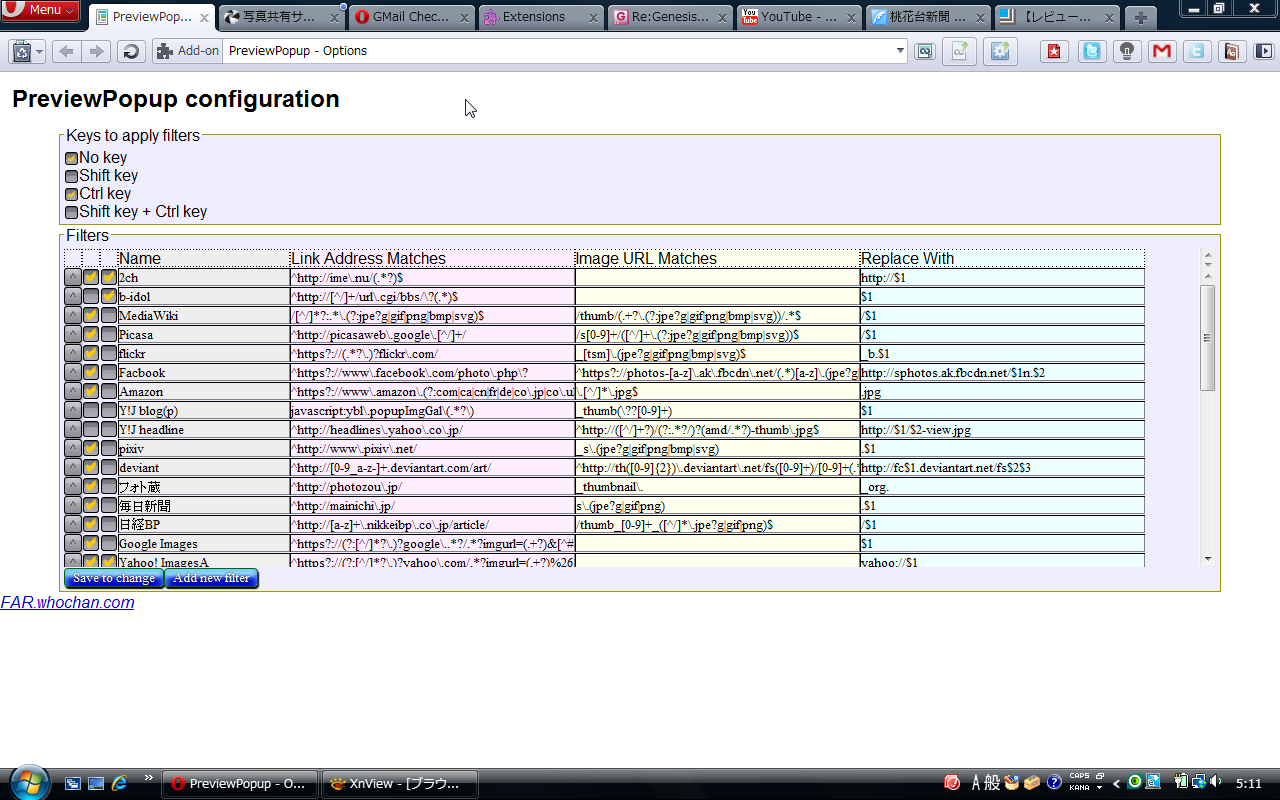1280x800 pixels.
Task: Edit the Link Address Matches field for Picasa
Action: (x=432, y=334)
